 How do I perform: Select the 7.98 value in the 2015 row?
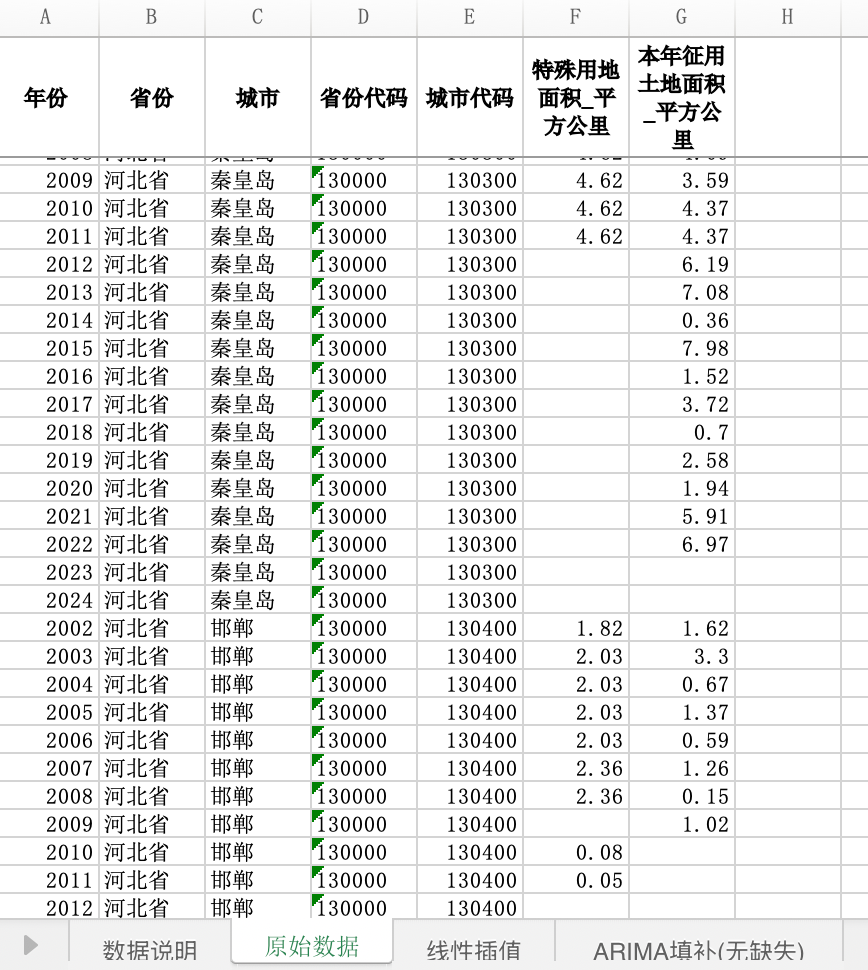(682, 348)
